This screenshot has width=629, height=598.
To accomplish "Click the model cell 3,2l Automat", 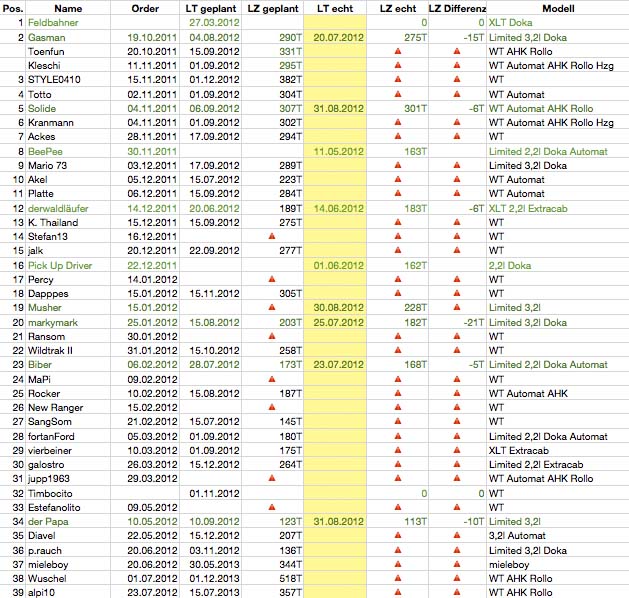I will (517, 535).
